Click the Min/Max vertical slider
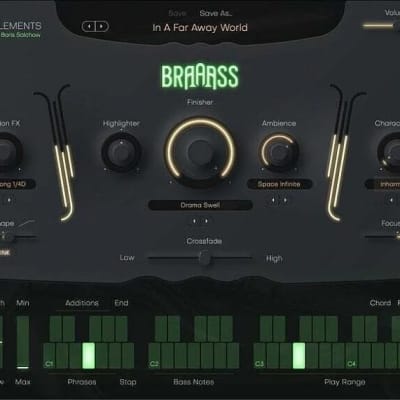The image size is (400, 400). (x=23, y=343)
